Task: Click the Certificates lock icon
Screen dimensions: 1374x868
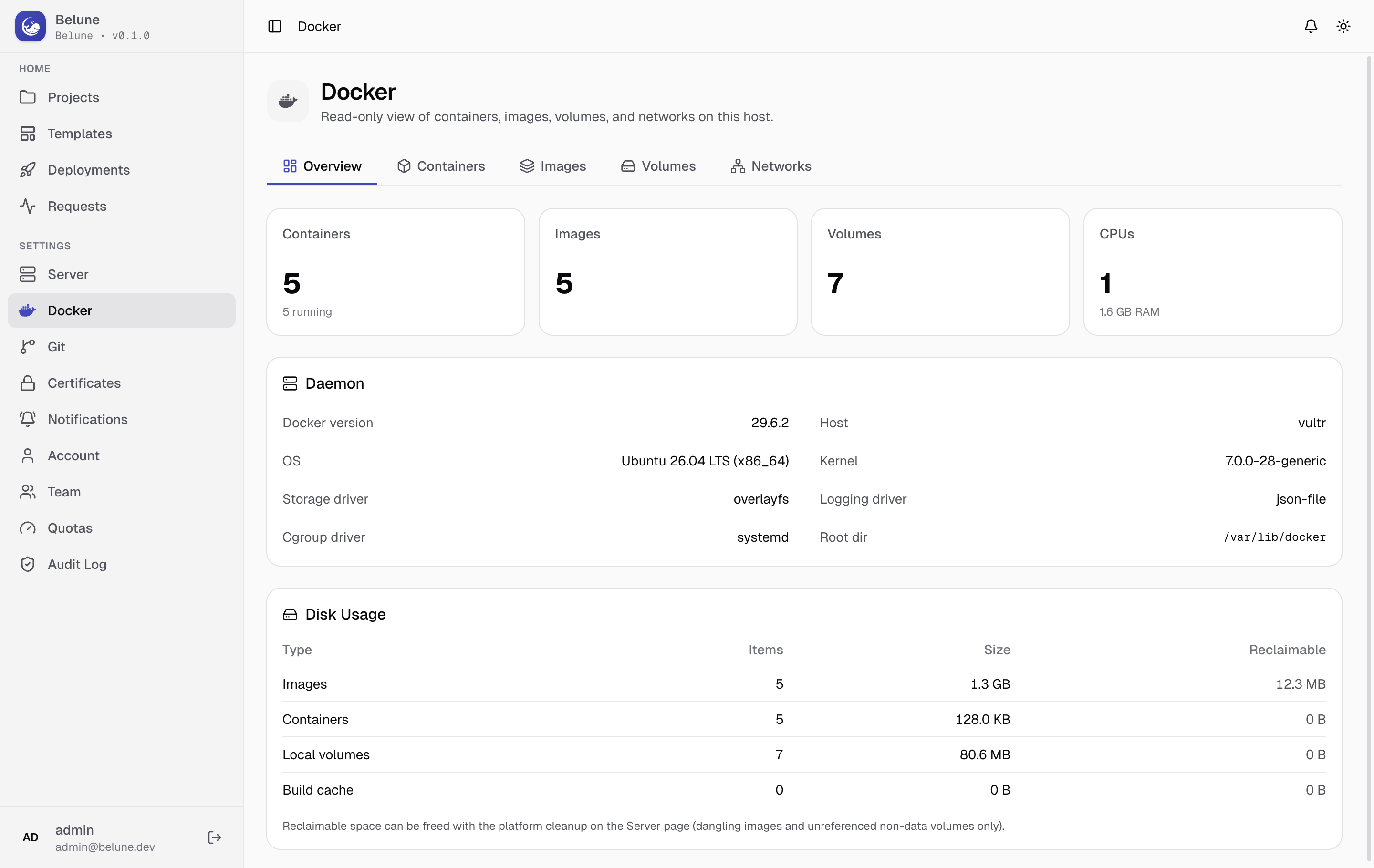Action: (27, 382)
